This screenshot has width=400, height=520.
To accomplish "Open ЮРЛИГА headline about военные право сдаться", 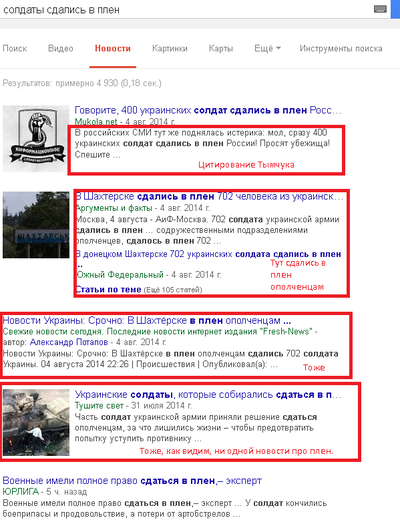I will pos(132,481).
